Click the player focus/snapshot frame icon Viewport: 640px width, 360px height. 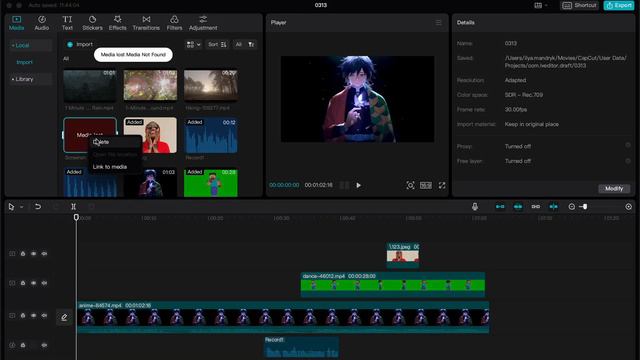410,185
